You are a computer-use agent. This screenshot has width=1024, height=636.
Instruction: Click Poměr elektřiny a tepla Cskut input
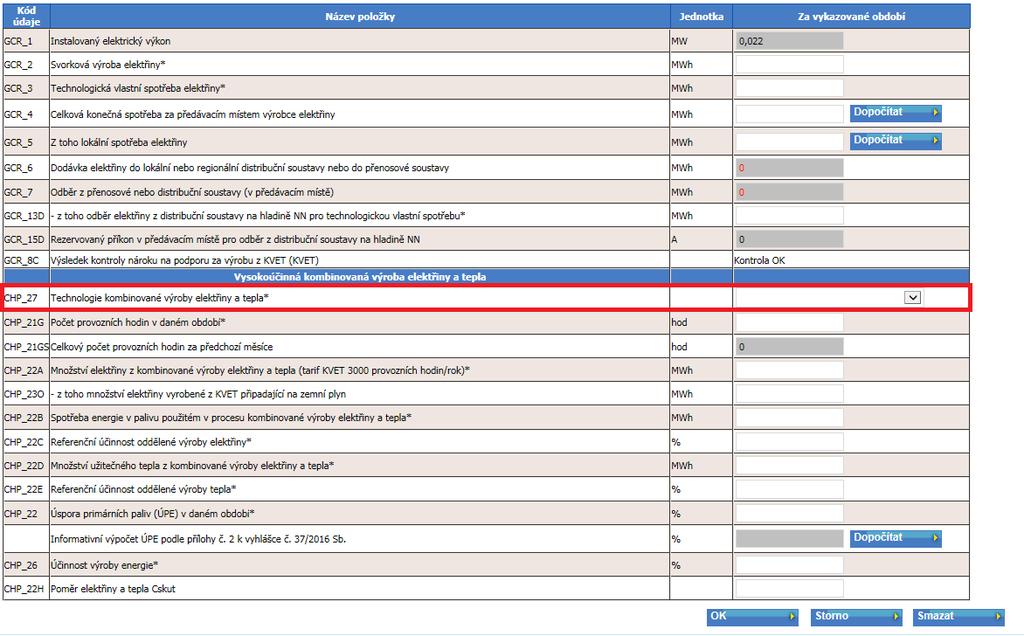pos(789,588)
